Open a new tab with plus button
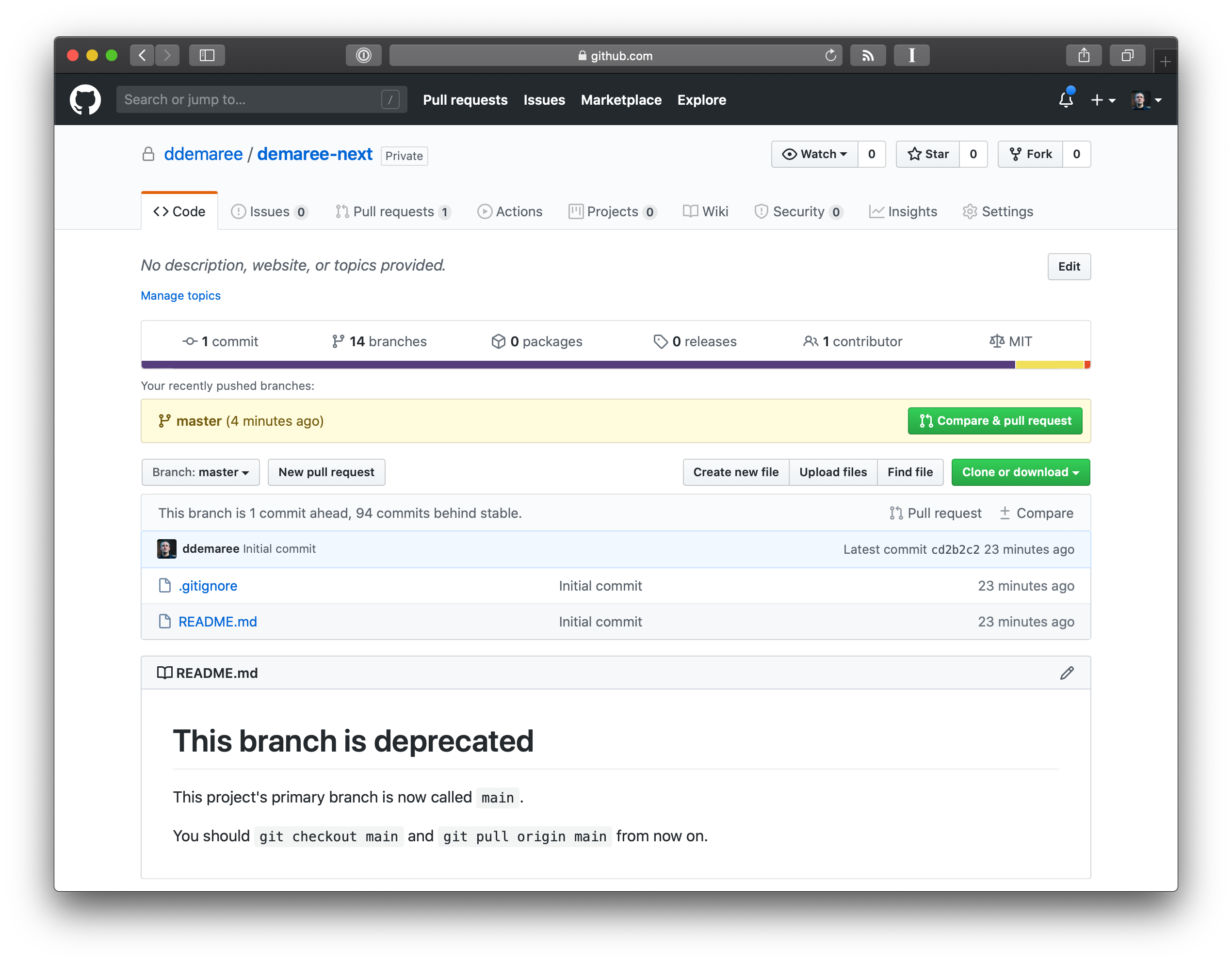This screenshot has width=1232, height=963. 1166,62
